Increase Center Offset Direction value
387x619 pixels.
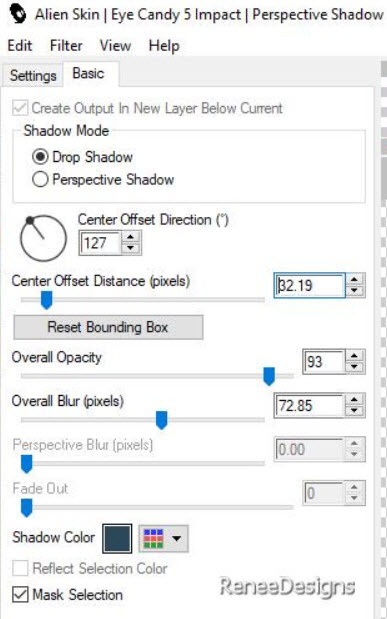pyautogui.click(x=131, y=237)
